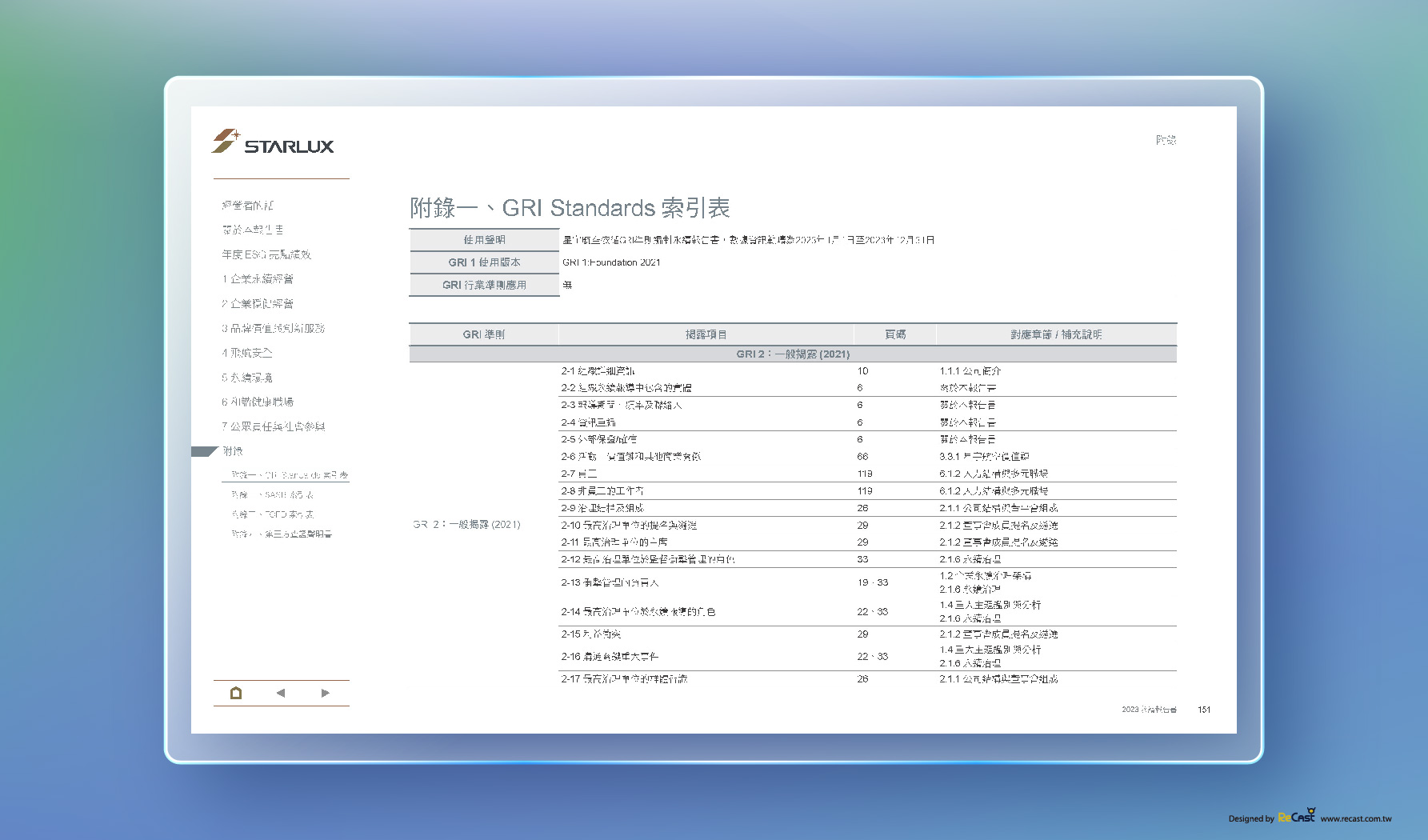This screenshot has width=1428, height=840.
Task: Open the second sidebar item about this report
Action: [x=252, y=230]
